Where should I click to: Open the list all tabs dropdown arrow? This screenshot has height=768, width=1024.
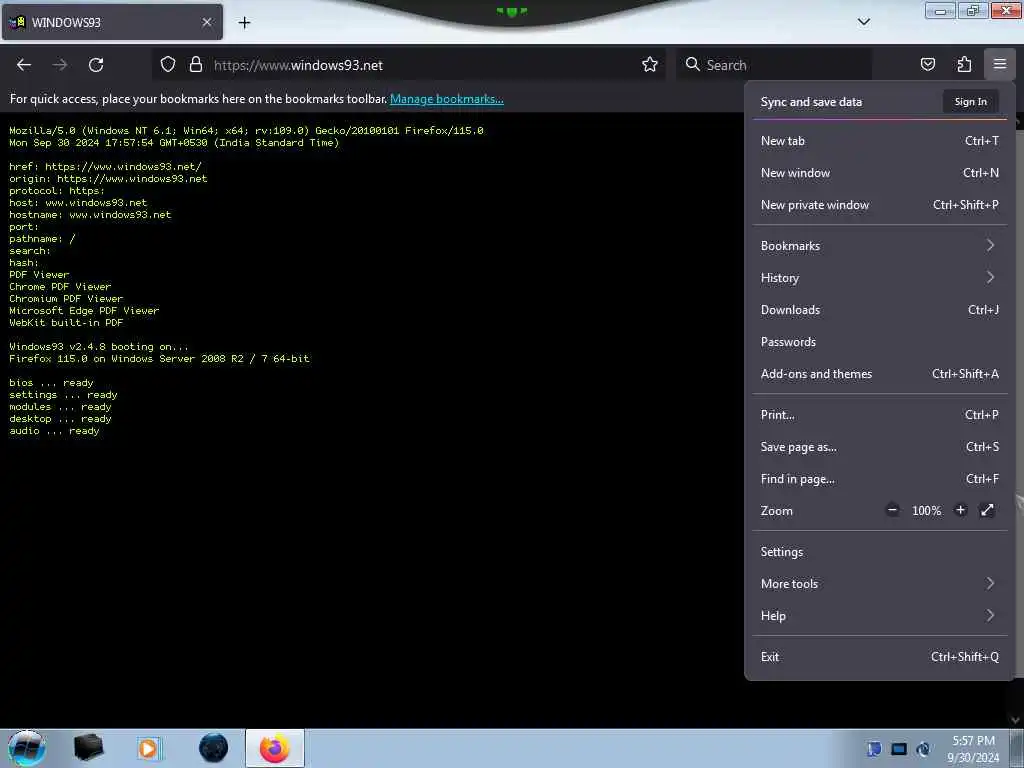[x=863, y=22]
